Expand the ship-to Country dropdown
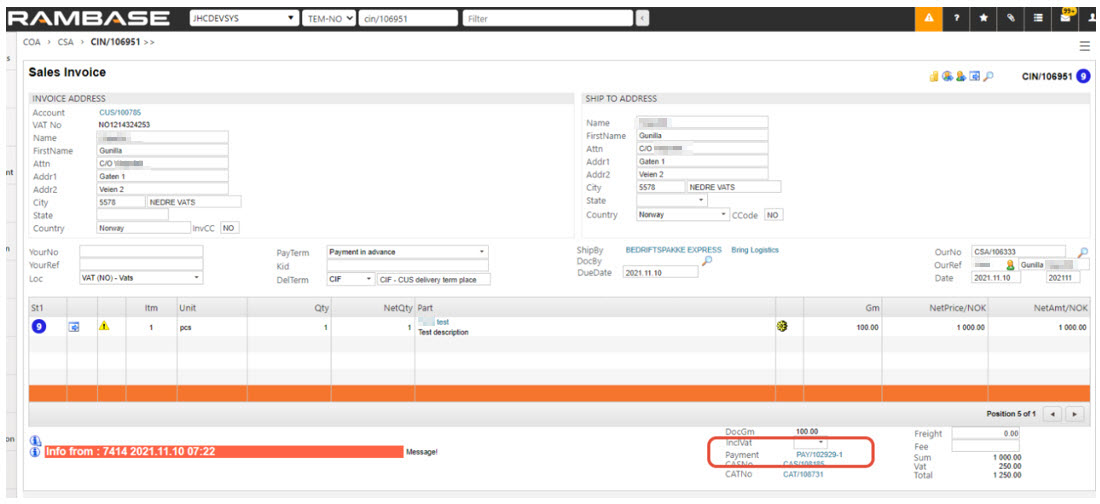The width and height of the screenshot is (1100, 504). [x=723, y=214]
